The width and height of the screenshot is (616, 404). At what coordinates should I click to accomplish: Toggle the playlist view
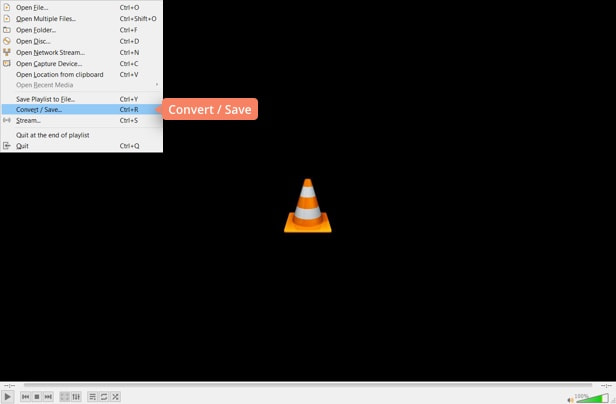click(92, 397)
